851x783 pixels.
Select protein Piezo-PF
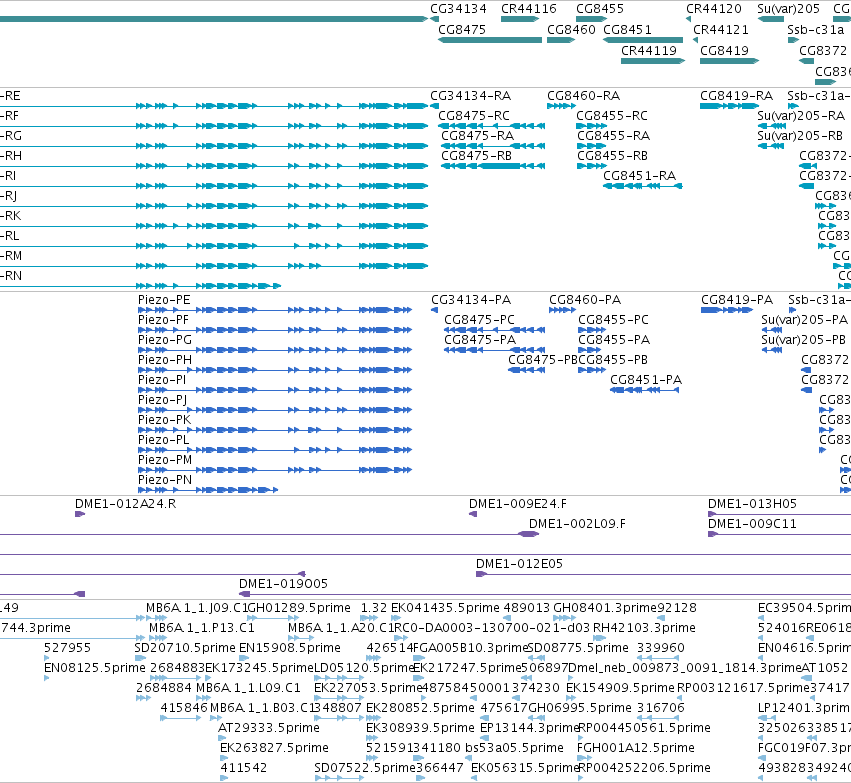point(163,320)
